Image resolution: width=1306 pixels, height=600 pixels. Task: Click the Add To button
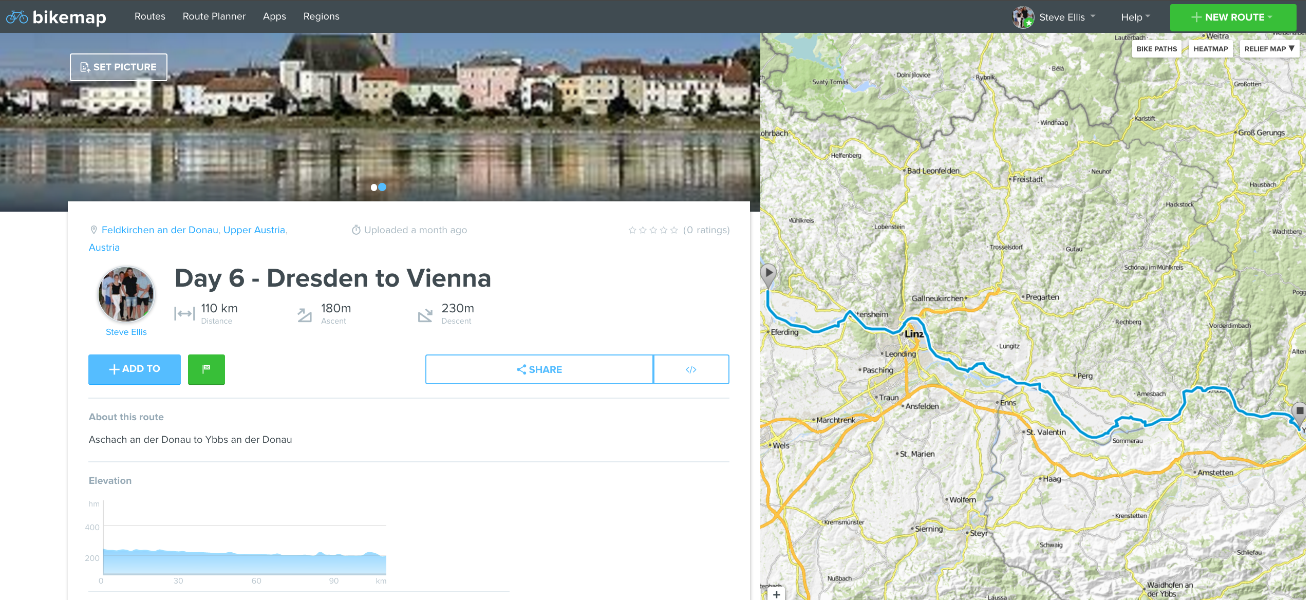(134, 369)
